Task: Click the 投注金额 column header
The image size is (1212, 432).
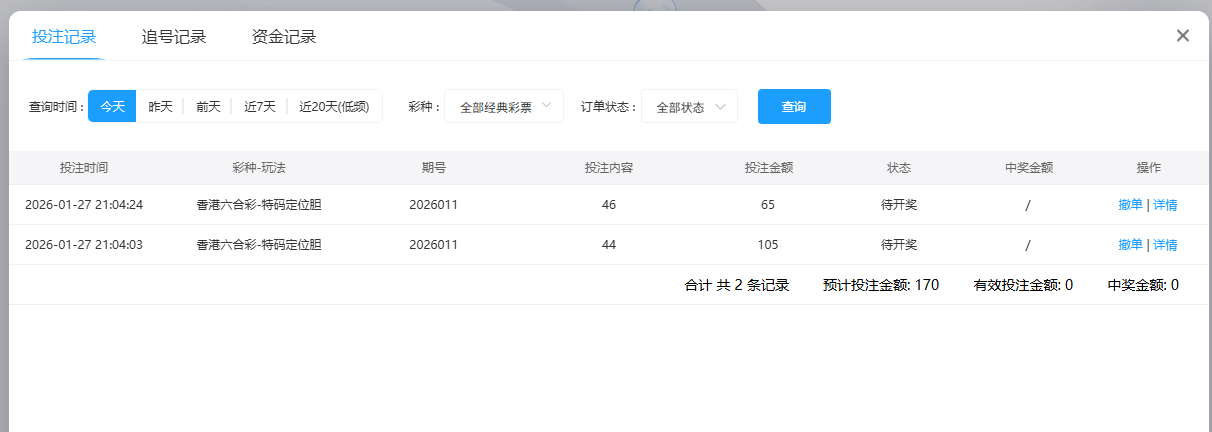Action: tap(768, 168)
